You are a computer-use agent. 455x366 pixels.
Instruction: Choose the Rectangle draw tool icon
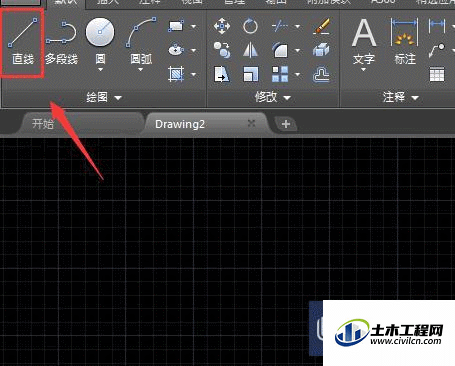[x=176, y=26]
